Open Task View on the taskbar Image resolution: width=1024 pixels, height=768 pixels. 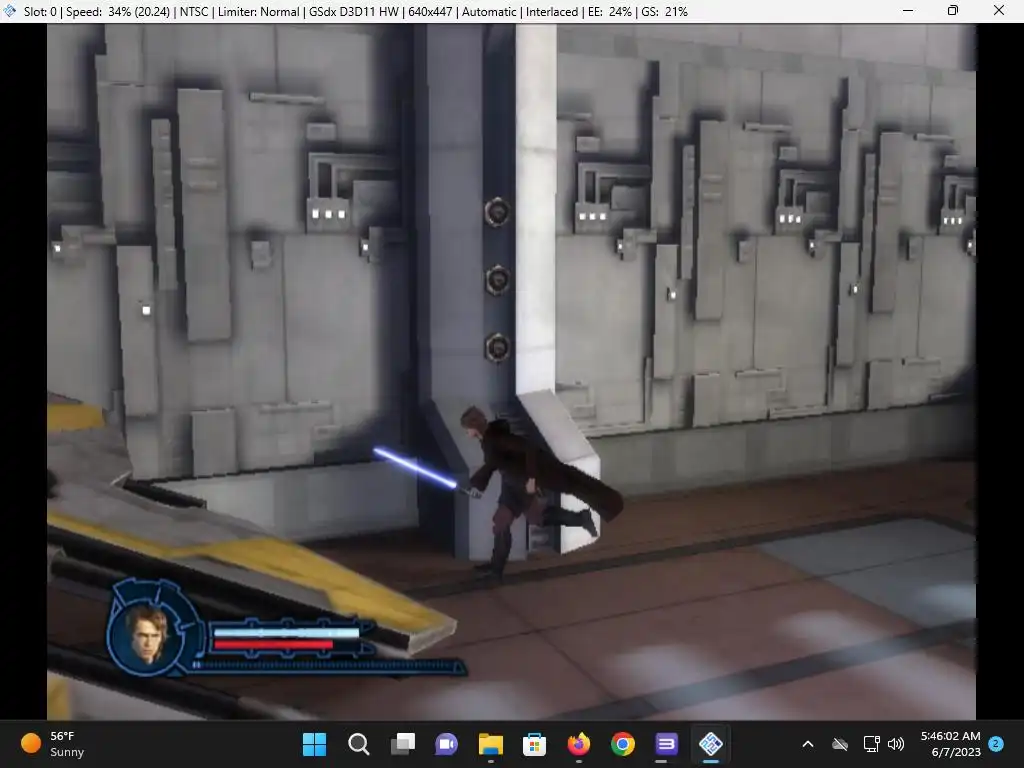pos(402,744)
